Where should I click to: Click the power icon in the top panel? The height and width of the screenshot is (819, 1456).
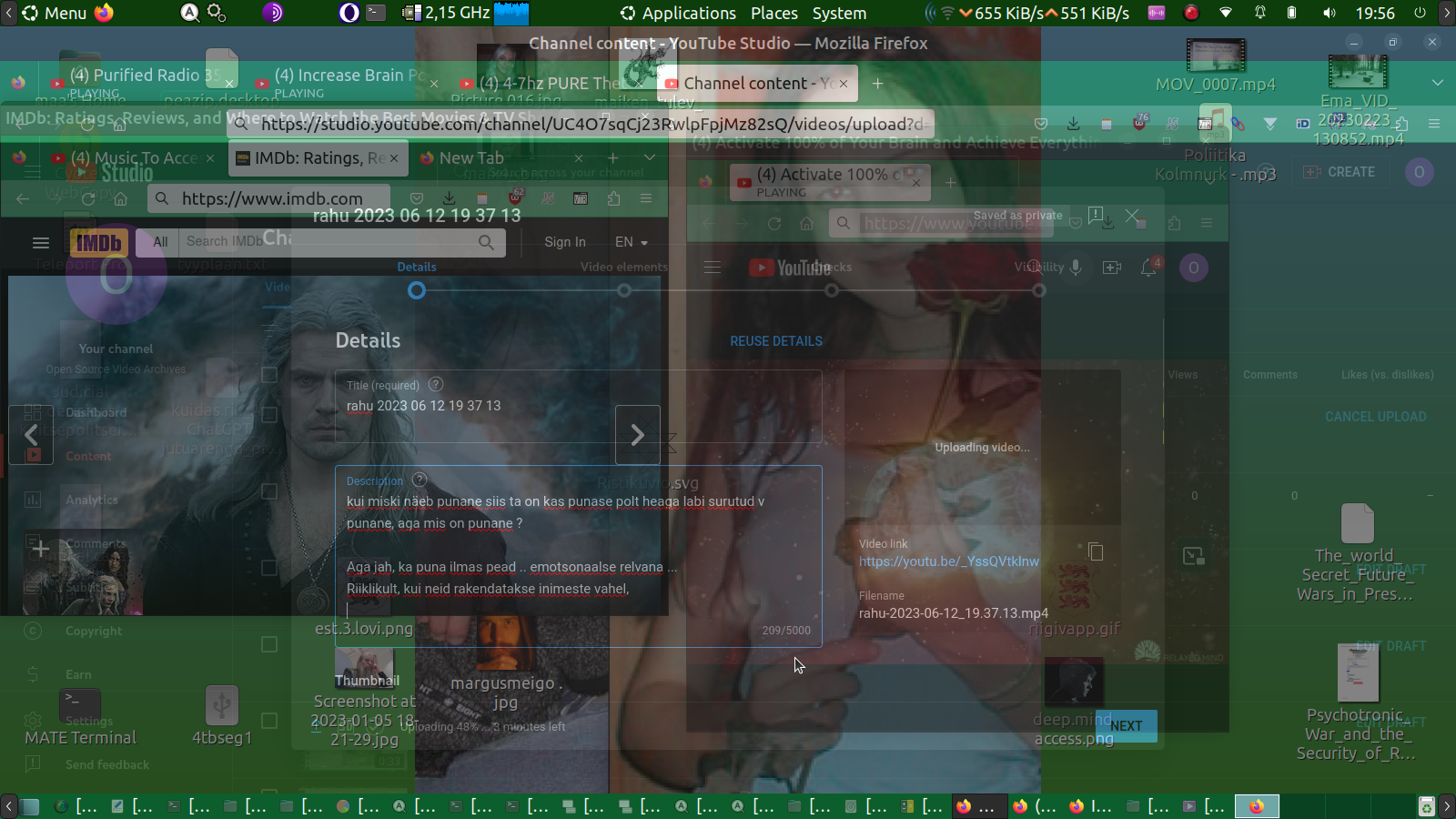click(x=1420, y=13)
